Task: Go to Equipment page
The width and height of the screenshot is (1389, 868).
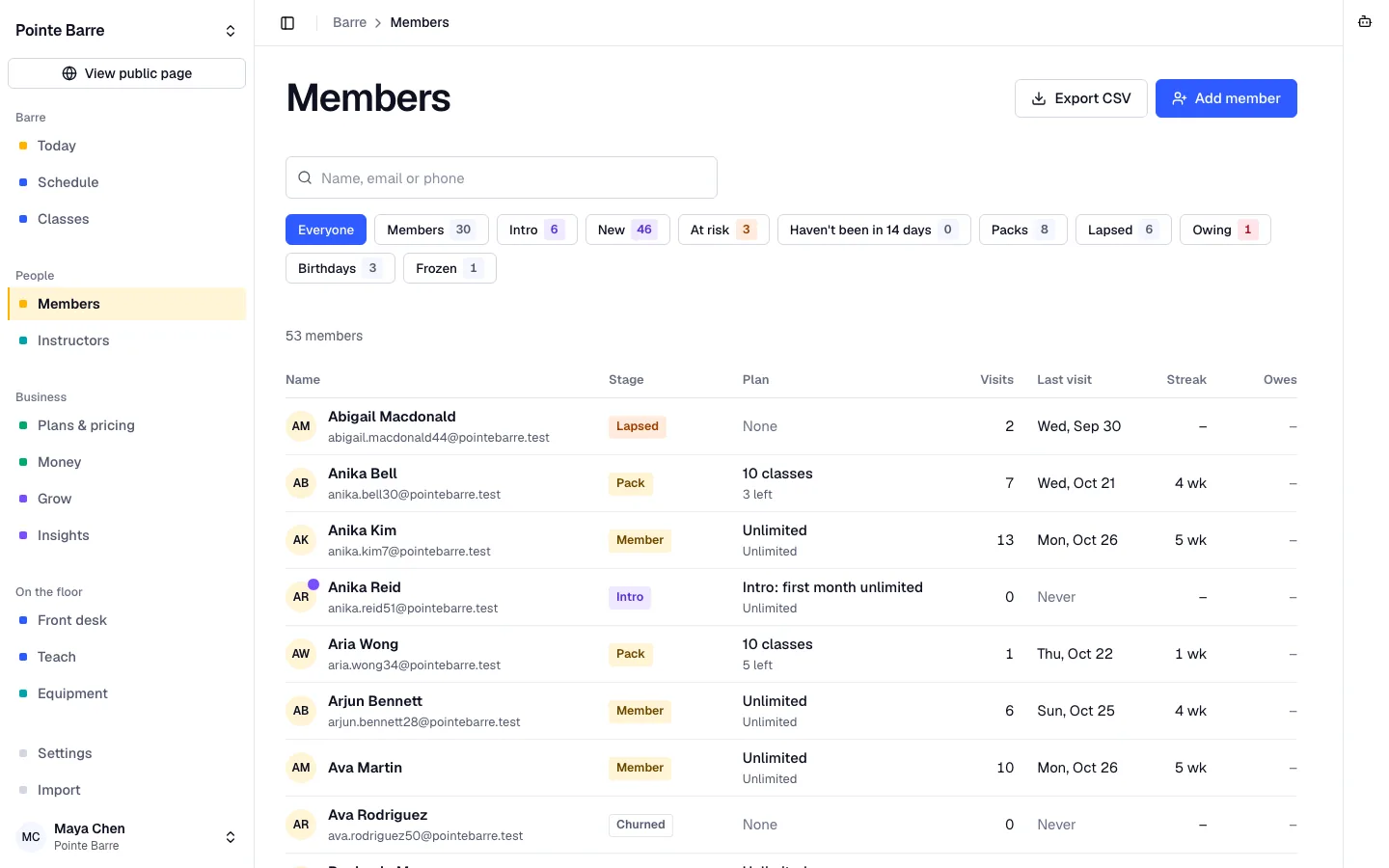Action: 126,693
